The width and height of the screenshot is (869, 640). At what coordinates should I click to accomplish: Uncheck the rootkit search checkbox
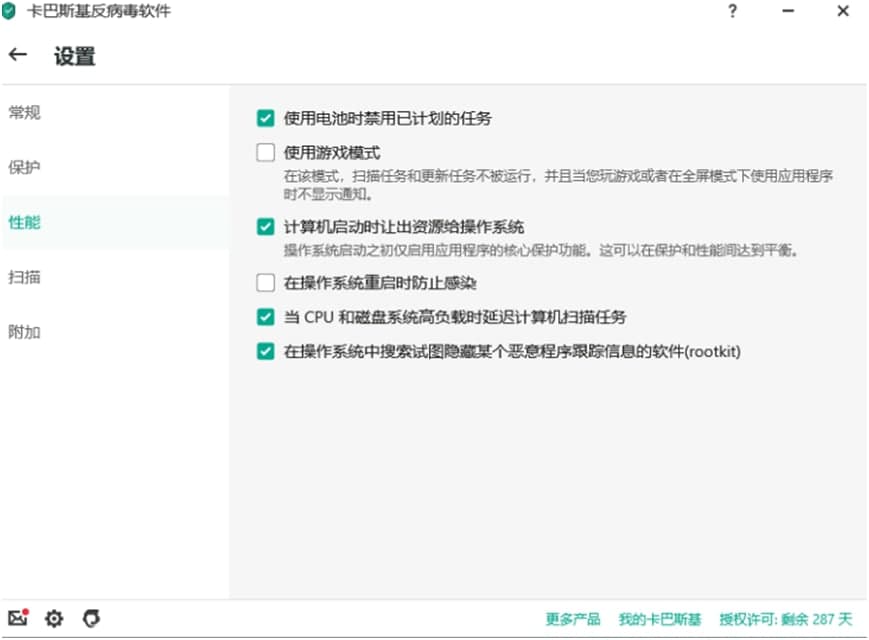265,351
